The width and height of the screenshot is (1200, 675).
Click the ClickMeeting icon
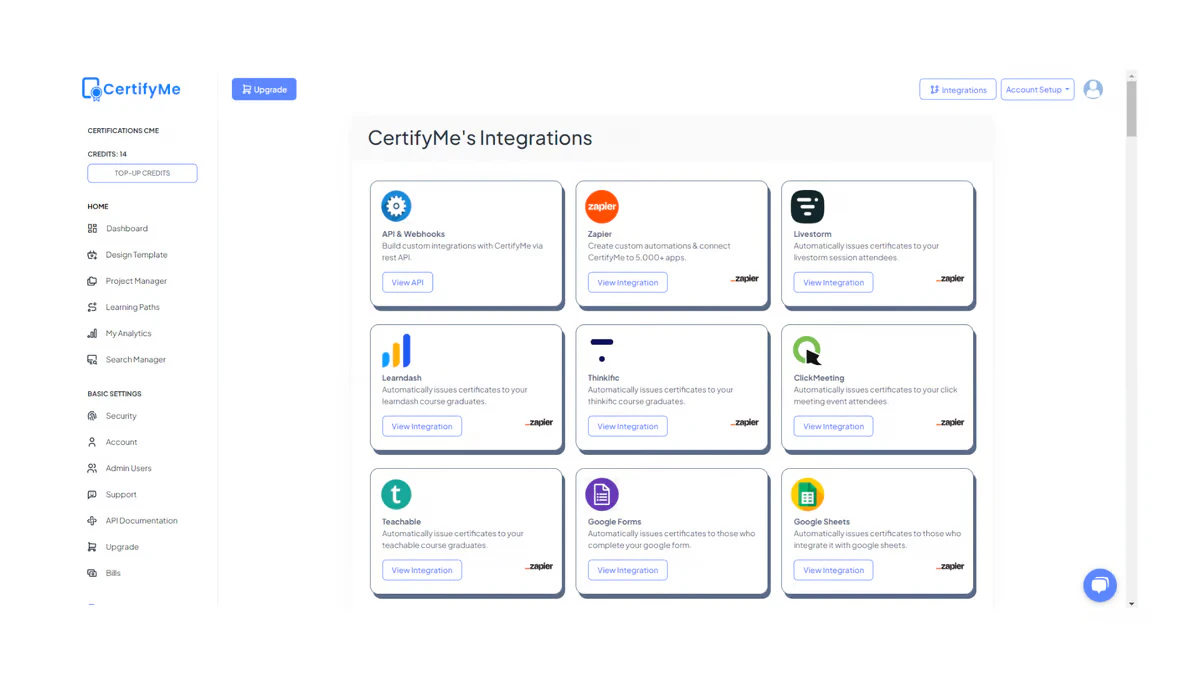[x=807, y=350]
